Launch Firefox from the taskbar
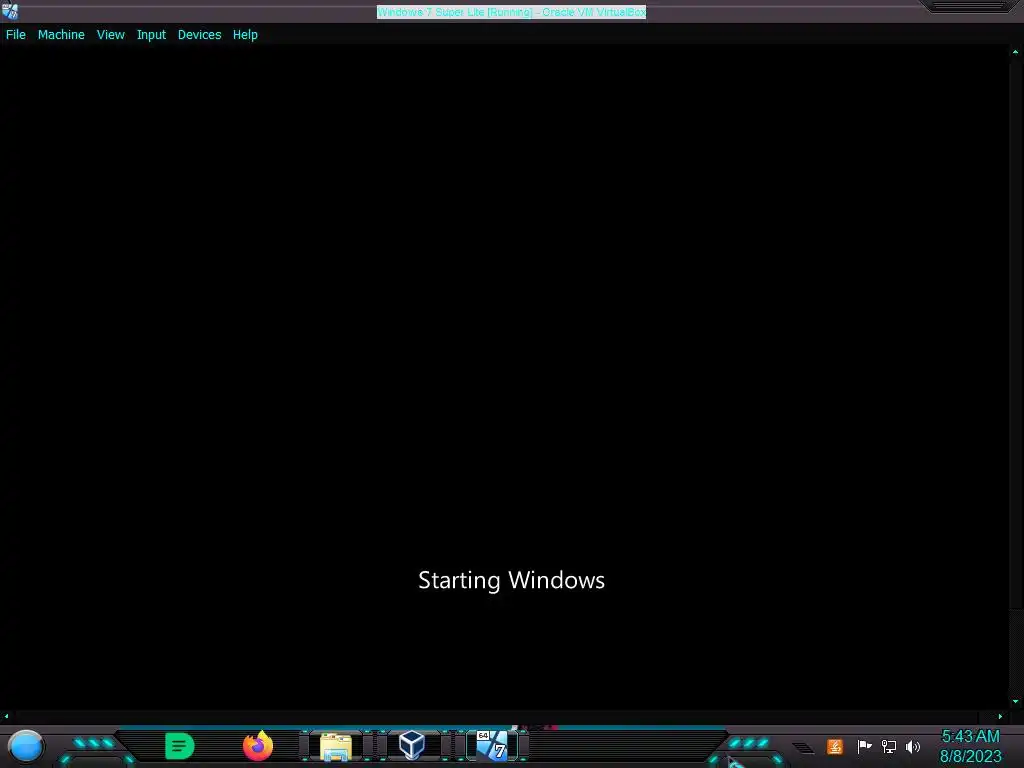Viewport: 1024px width, 768px height. pyautogui.click(x=258, y=746)
